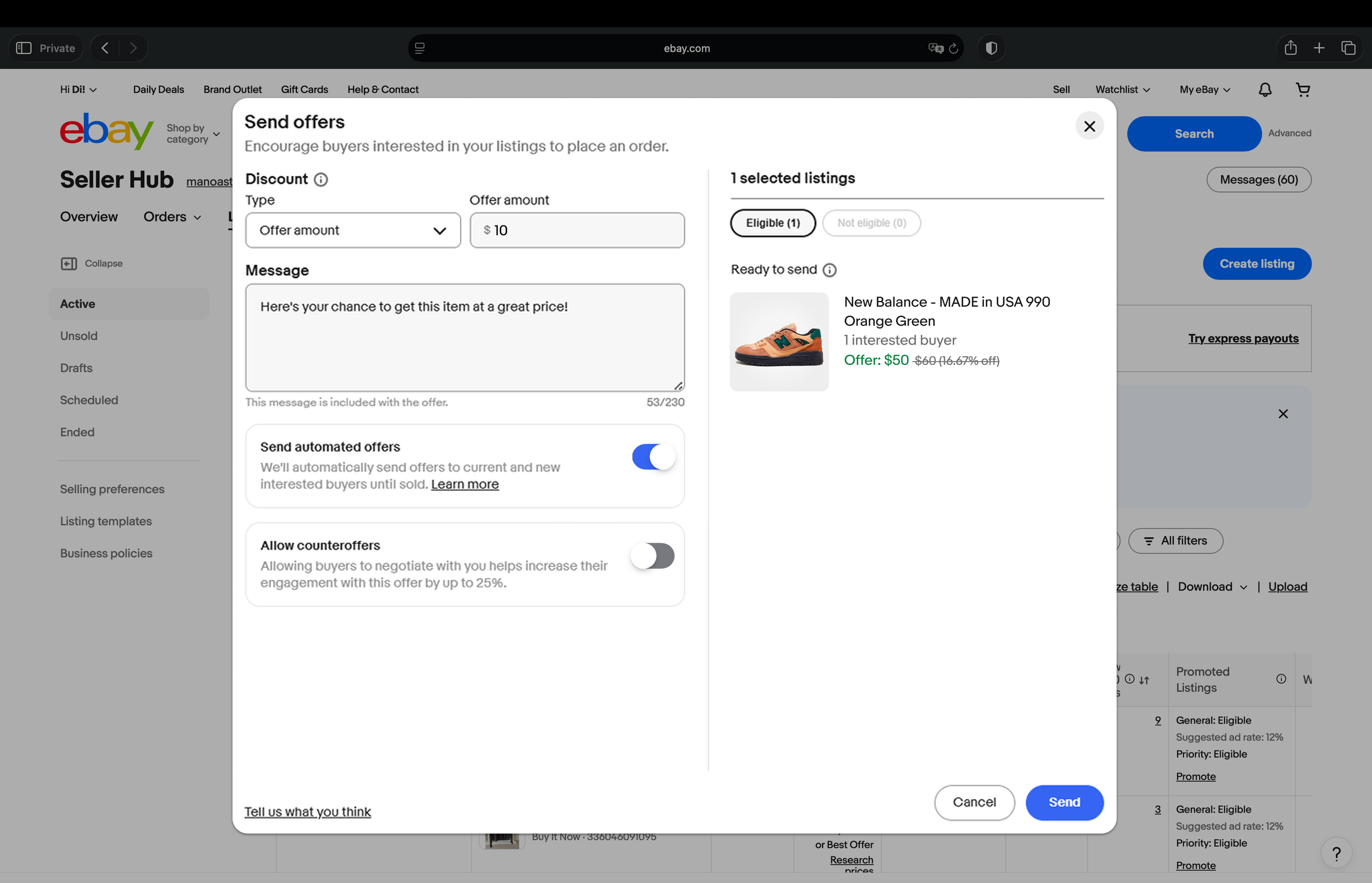Open the Learn more link
Screen dimensions: 1372x883
(464, 485)
